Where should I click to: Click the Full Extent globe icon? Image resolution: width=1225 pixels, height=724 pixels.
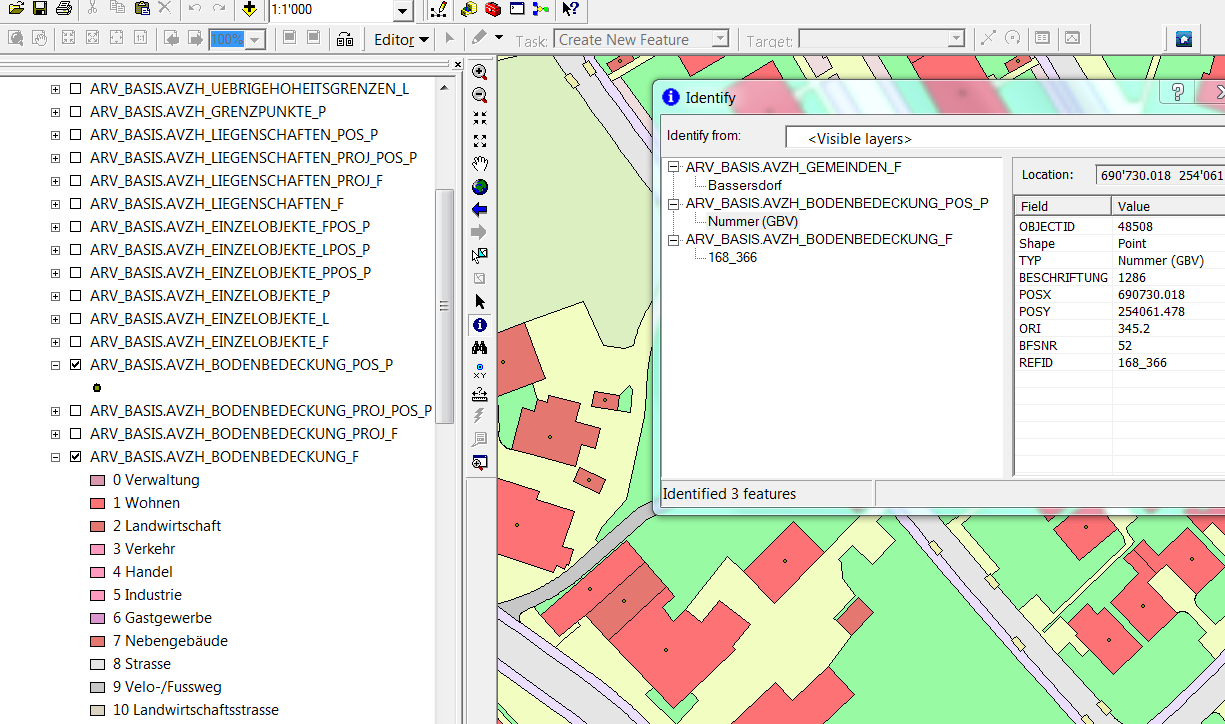pyautogui.click(x=480, y=187)
